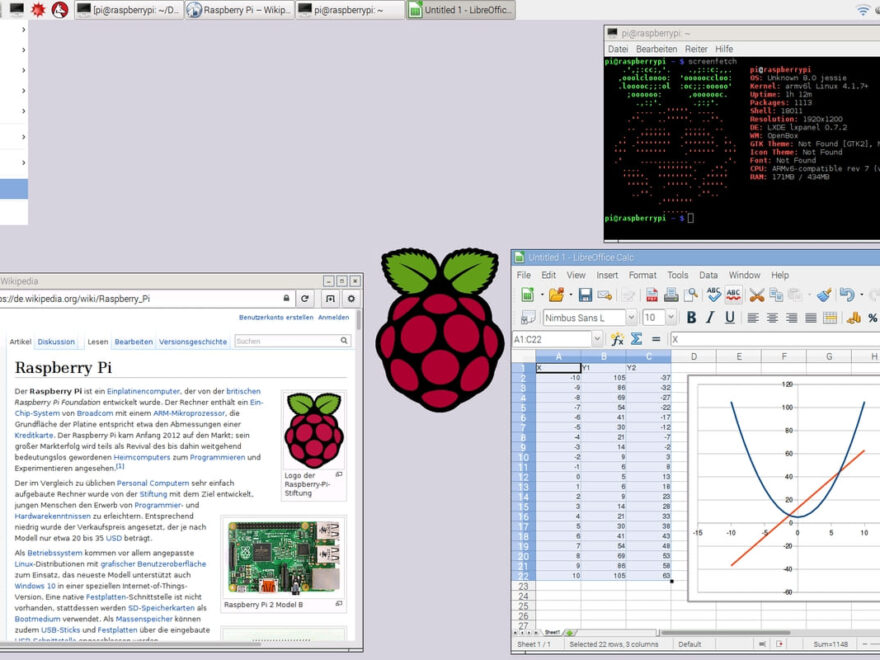Viewport: 880px width, 660px height.
Task: Click the email document envelope icon
Action: point(604,295)
